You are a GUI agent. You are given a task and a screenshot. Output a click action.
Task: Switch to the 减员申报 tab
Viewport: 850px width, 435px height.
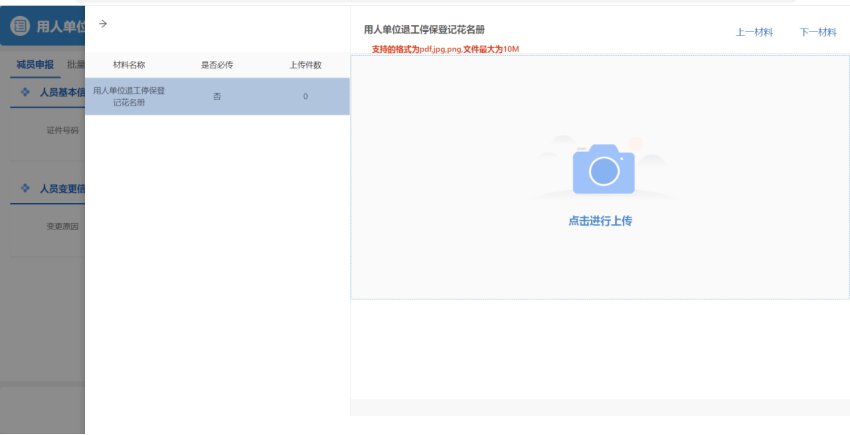pyautogui.click(x=35, y=65)
